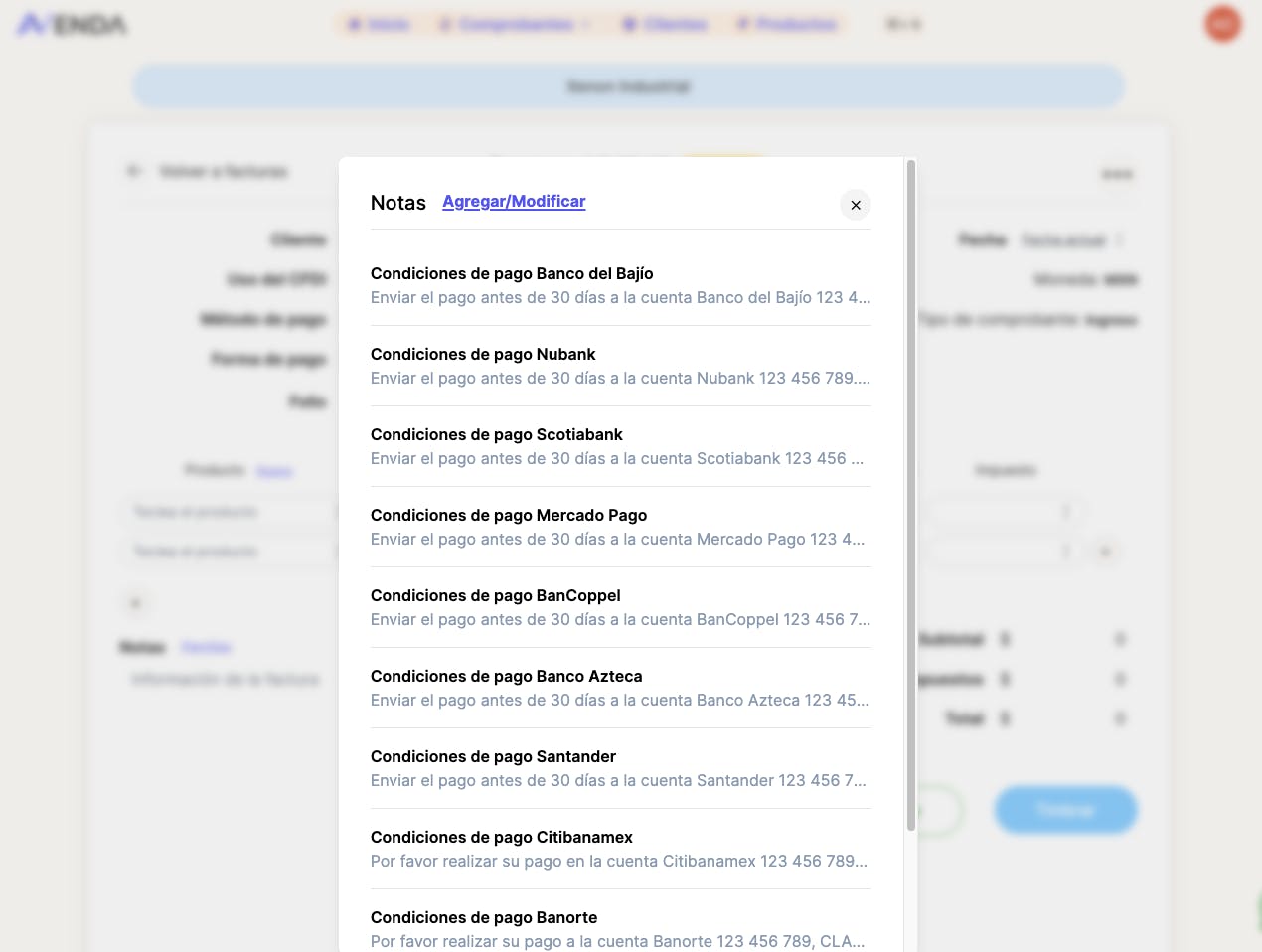Select note Condiciones de pago Scotiabank
This screenshot has height=952, width=1262.
pyautogui.click(x=621, y=446)
